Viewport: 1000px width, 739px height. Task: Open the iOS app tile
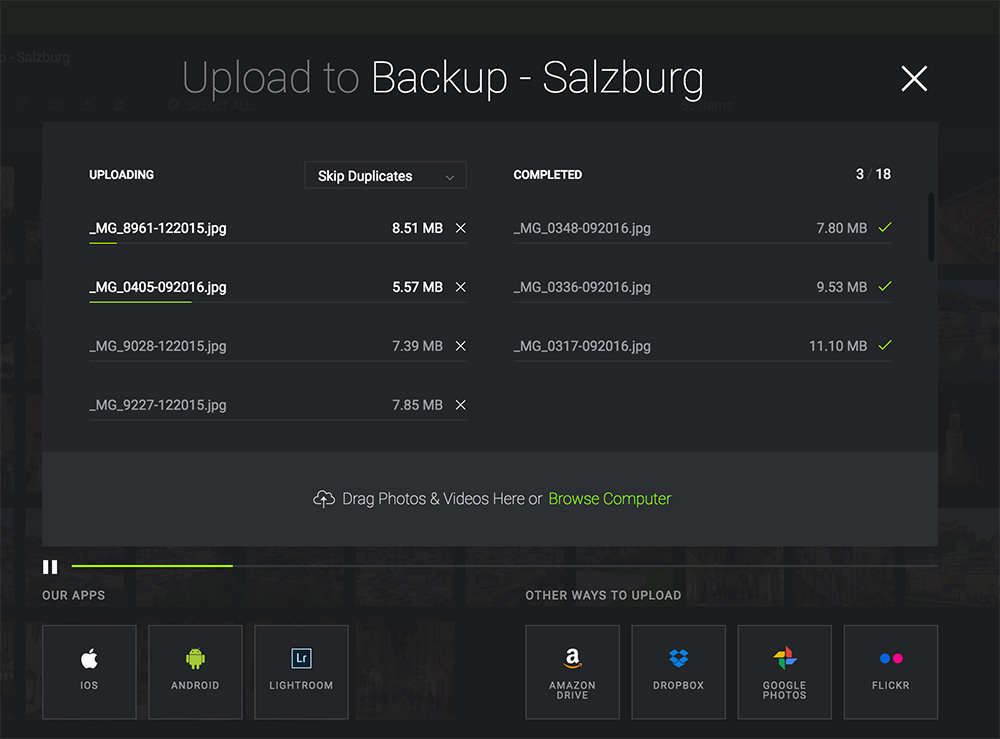[89, 672]
